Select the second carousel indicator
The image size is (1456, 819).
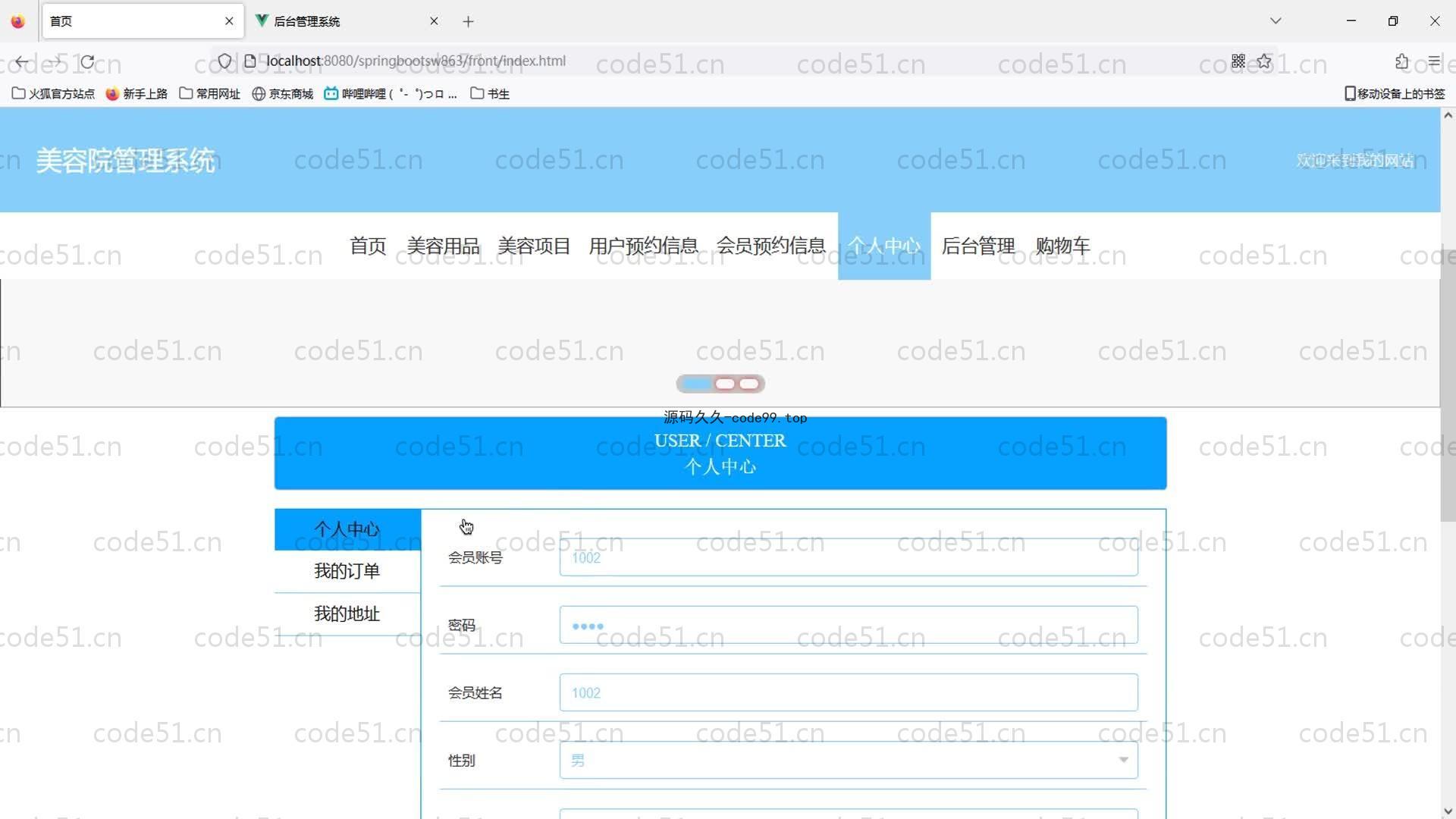[725, 384]
